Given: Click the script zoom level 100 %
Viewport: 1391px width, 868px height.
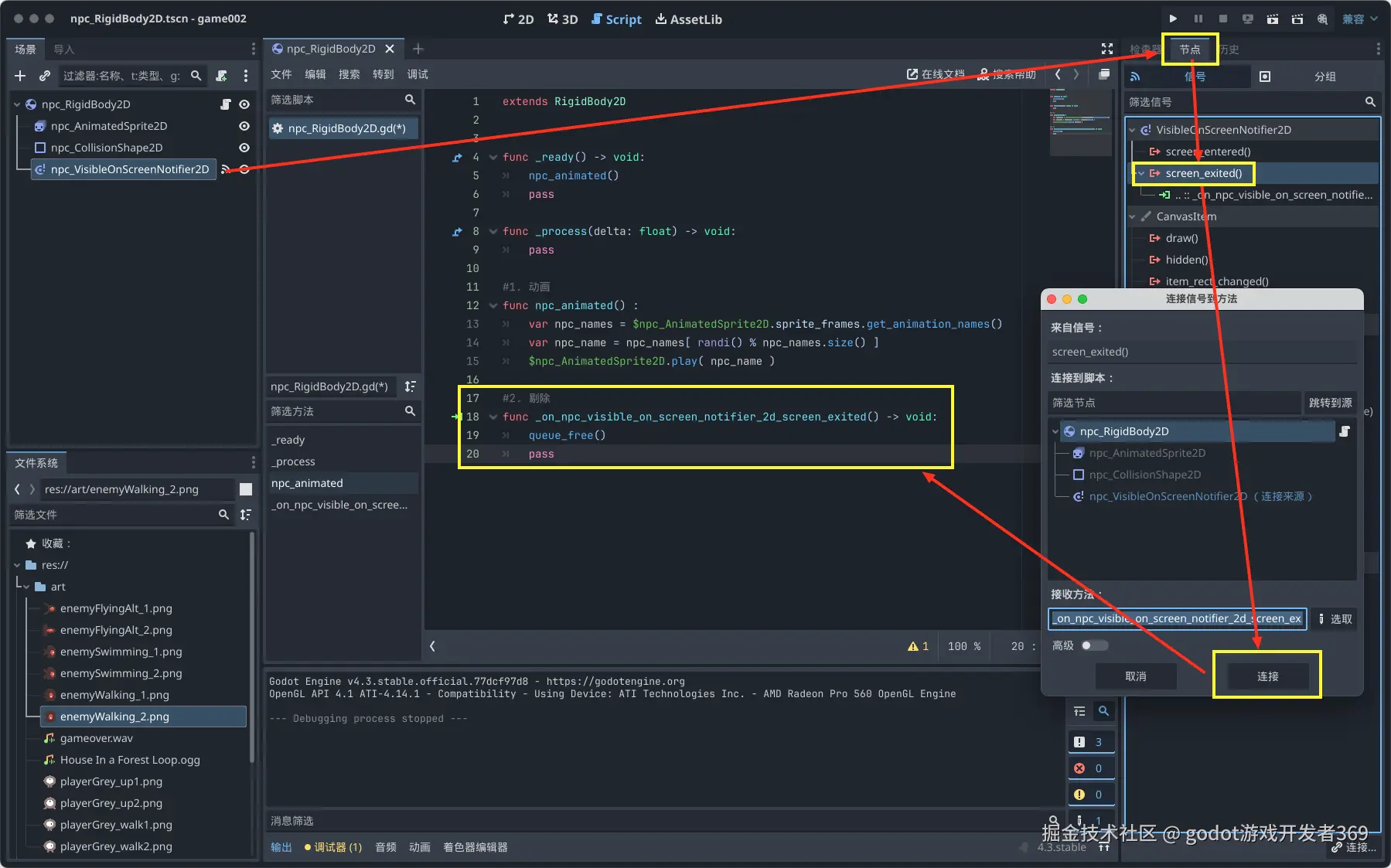Looking at the screenshot, I should (x=964, y=646).
